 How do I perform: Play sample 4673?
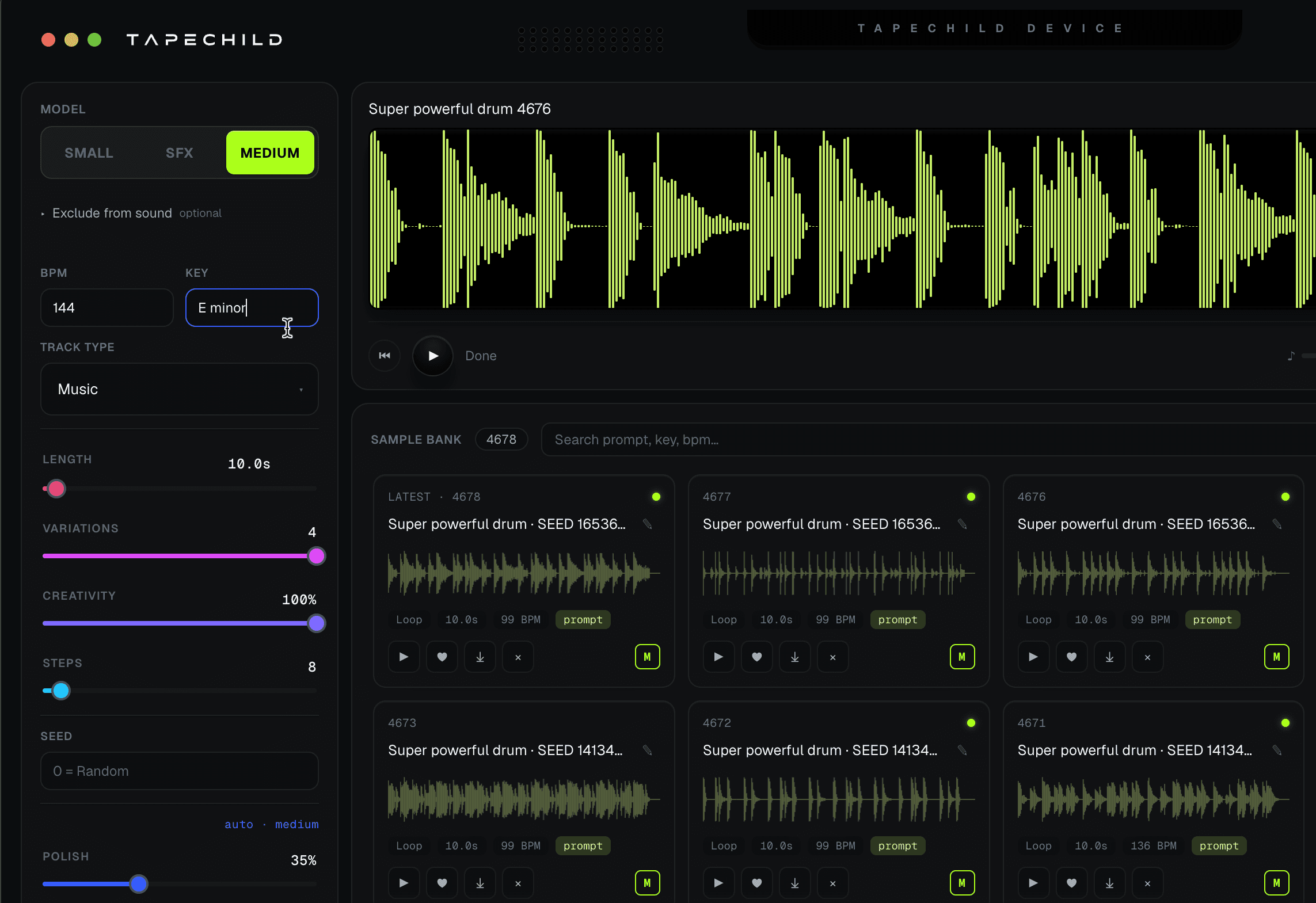pyautogui.click(x=404, y=883)
